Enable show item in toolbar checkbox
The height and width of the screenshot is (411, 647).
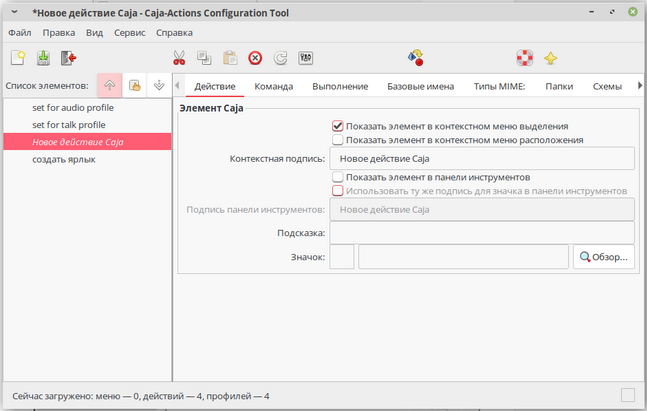pyautogui.click(x=338, y=177)
